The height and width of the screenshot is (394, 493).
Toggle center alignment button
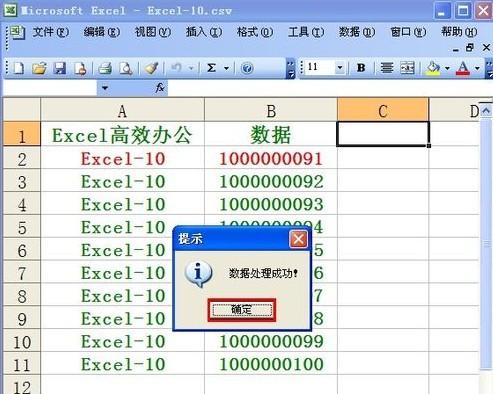pos(387,68)
